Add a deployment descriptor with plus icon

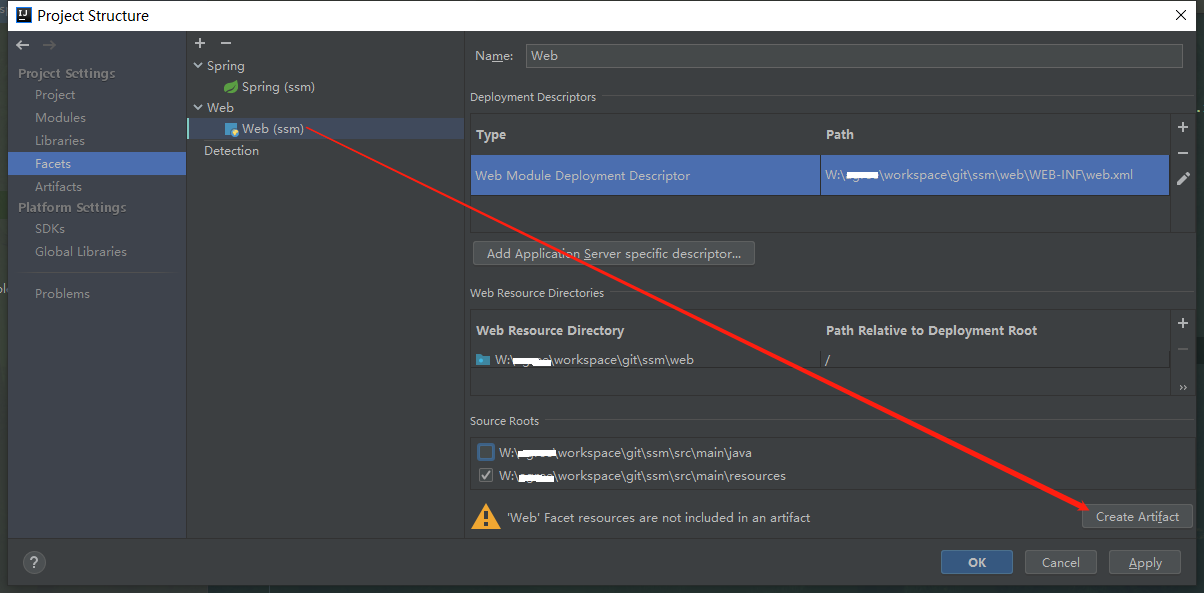(x=1183, y=127)
